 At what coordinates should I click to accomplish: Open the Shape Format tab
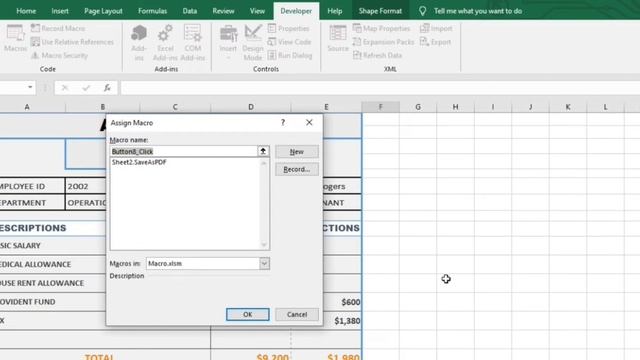pos(380,11)
